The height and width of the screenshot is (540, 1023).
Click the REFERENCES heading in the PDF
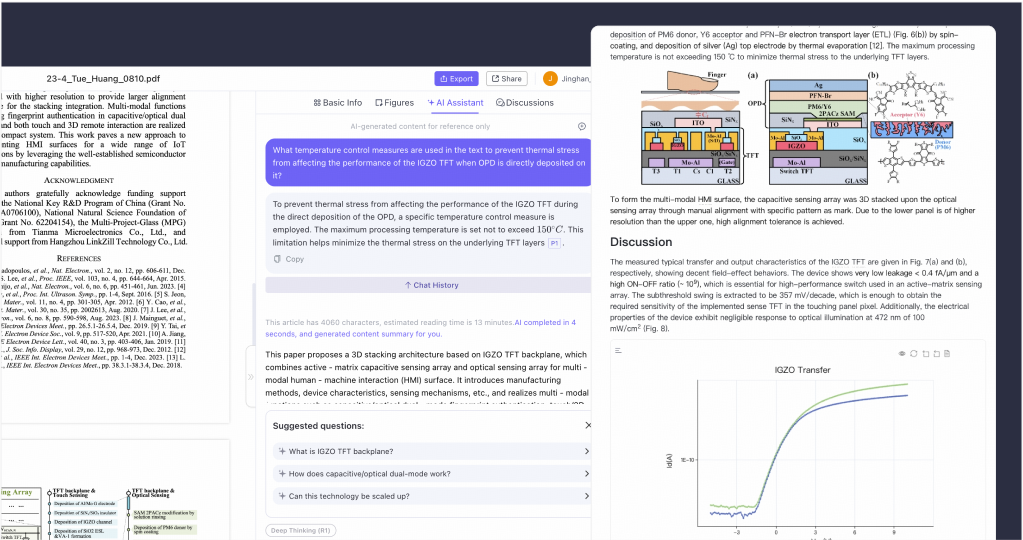pos(79,258)
